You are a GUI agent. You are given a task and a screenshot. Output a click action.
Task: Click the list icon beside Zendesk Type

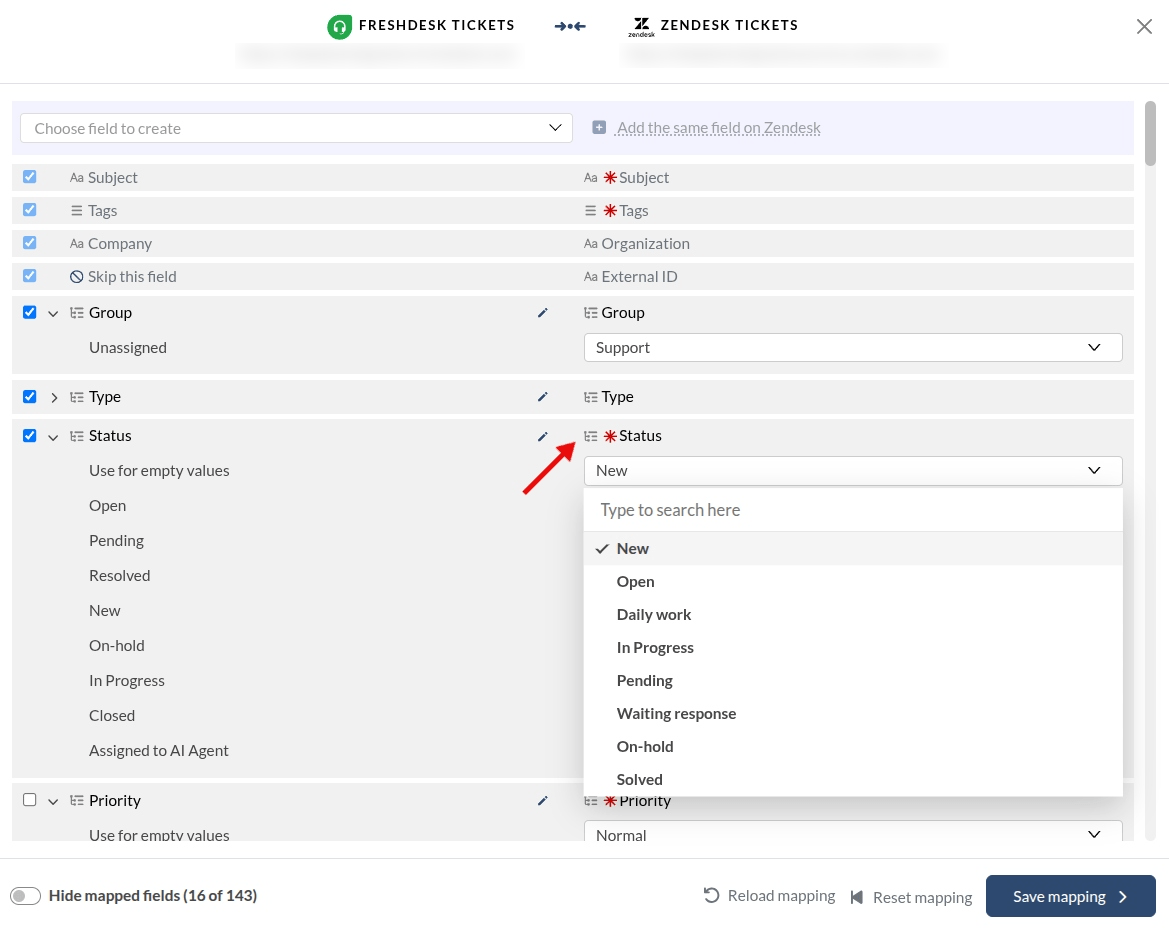(x=590, y=397)
